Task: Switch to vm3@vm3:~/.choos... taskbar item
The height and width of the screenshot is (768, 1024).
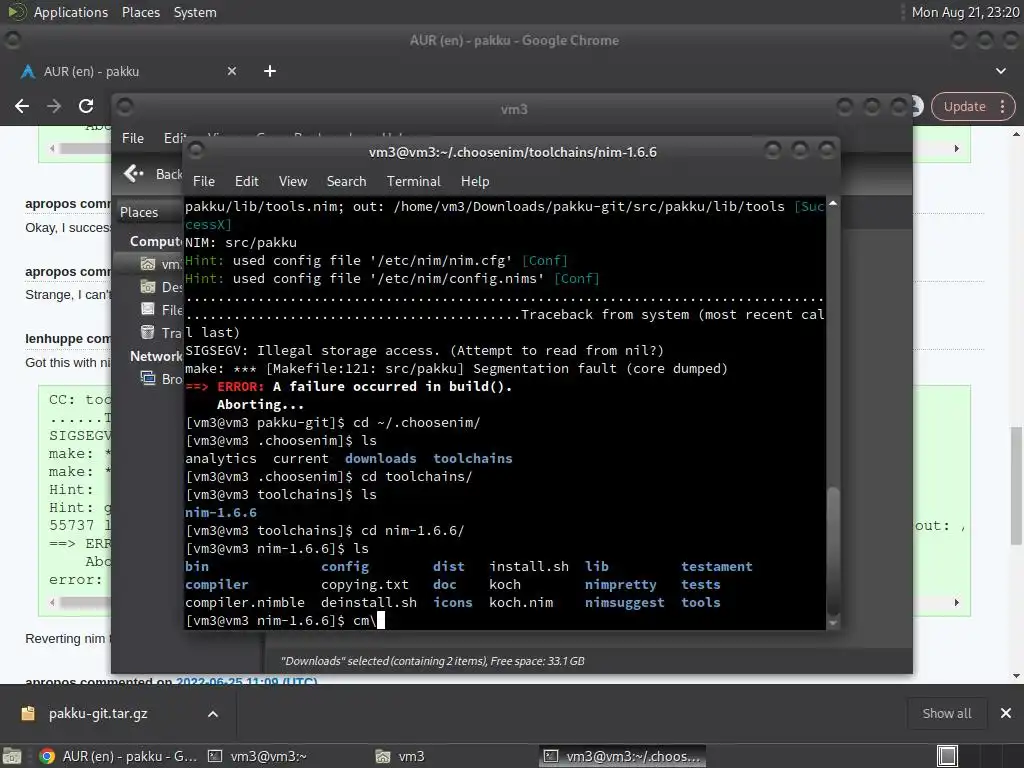Action: (622, 756)
